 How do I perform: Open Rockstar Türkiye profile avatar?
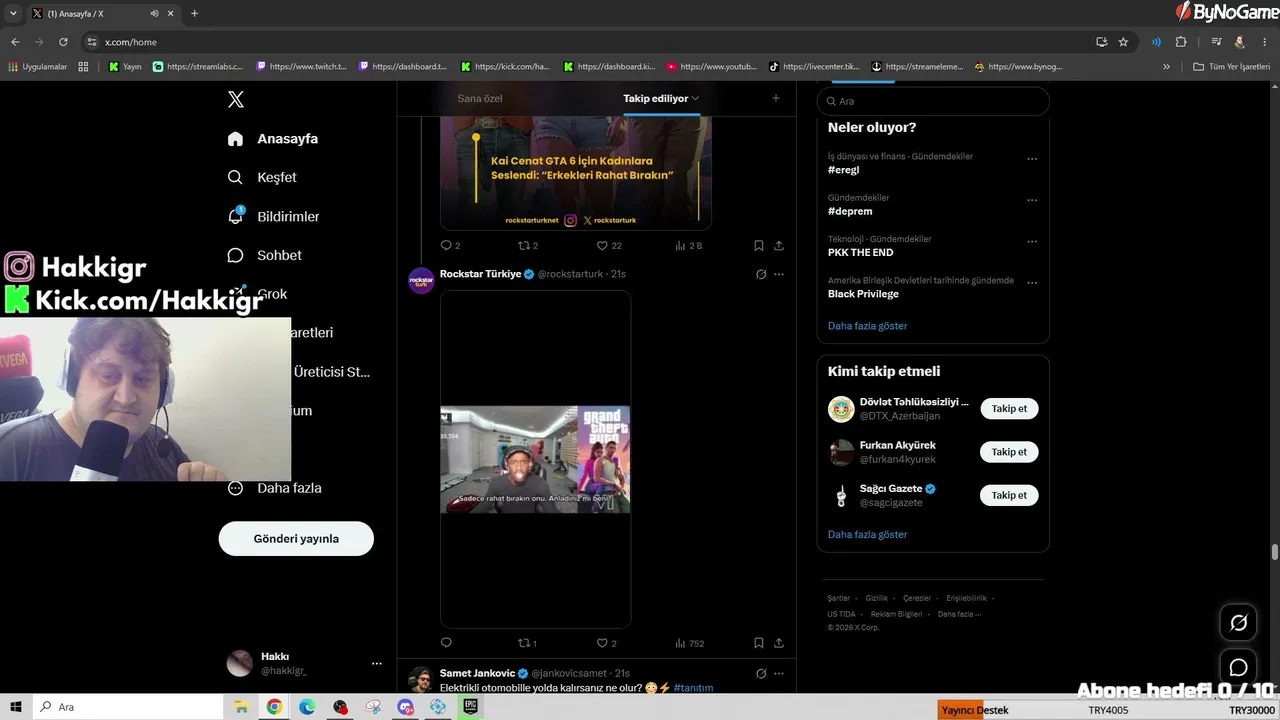click(x=421, y=280)
